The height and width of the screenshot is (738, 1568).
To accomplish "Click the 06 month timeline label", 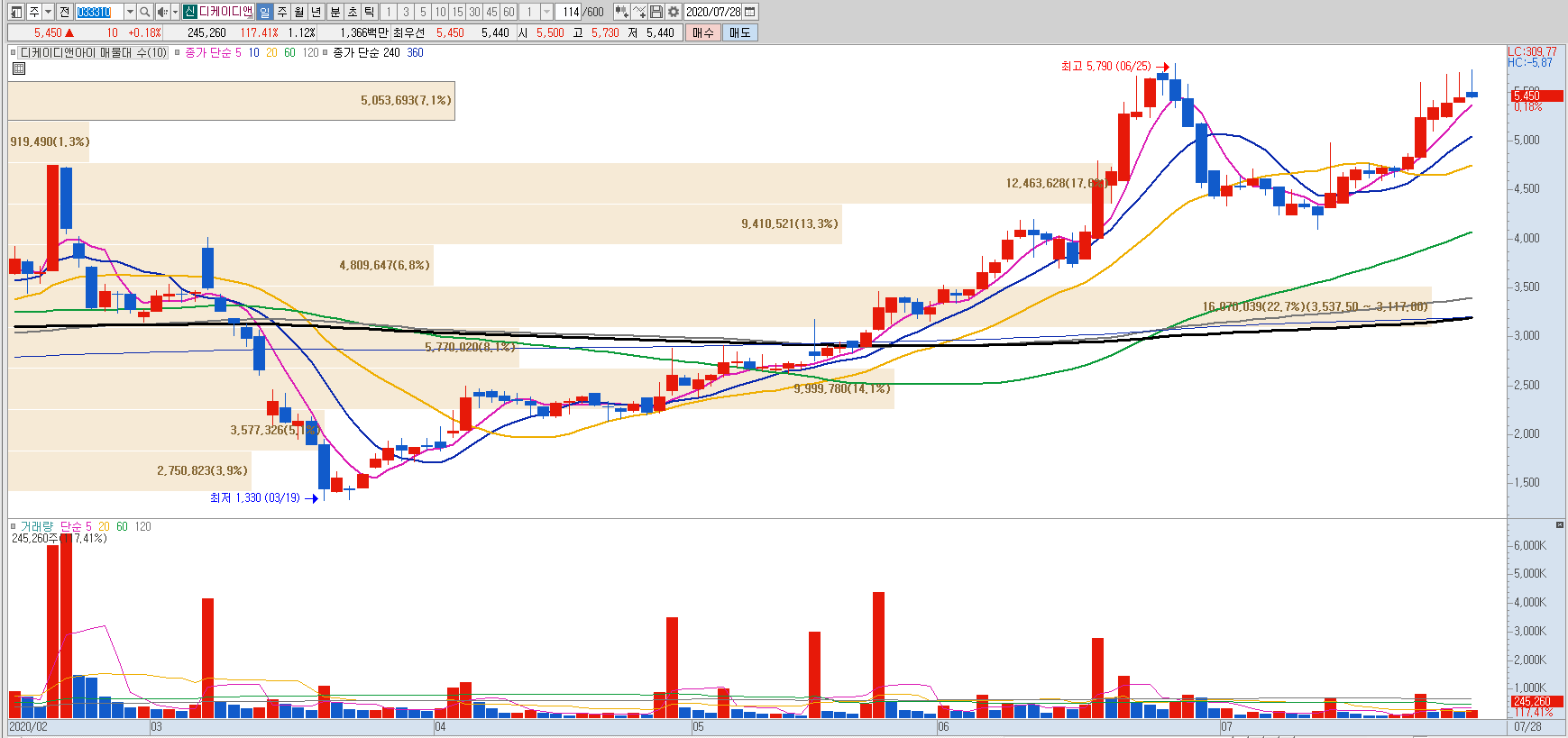I will point(943,726).
